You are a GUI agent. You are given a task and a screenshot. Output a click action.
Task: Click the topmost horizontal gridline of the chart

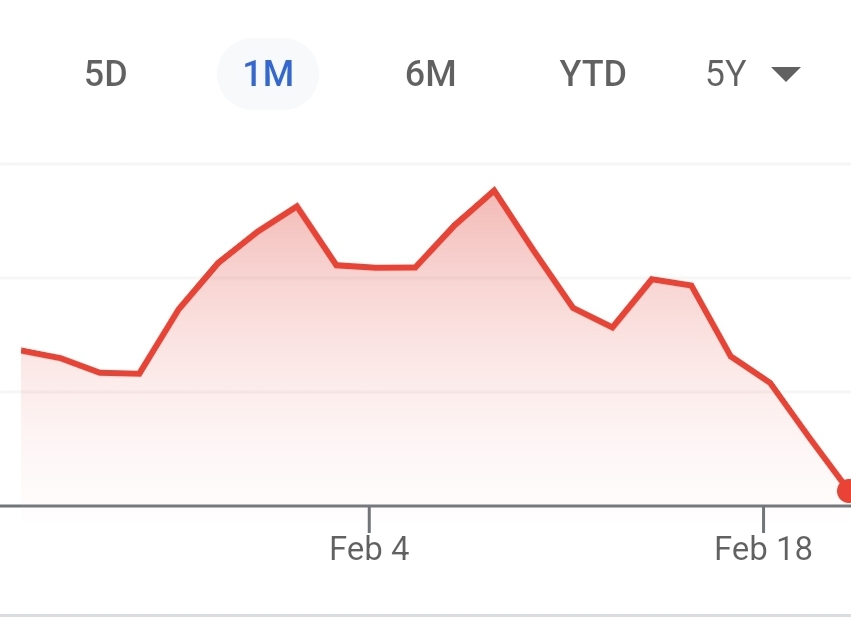(426, 163)
